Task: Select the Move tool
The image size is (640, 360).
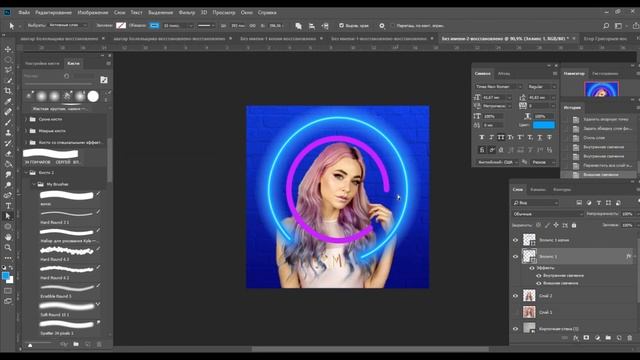Action: point(8,49)
